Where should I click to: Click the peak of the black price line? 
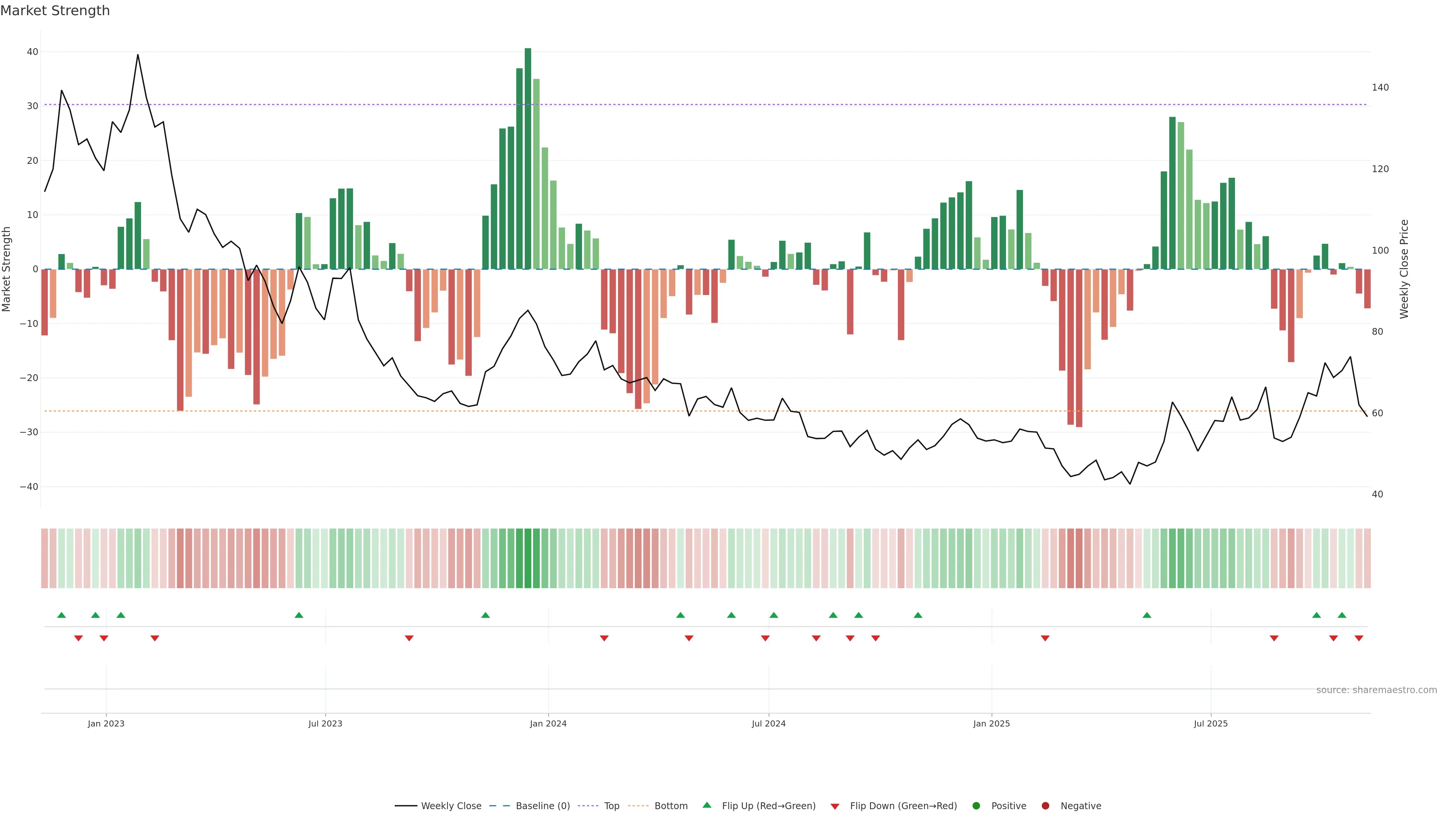pyautogui.click(x=138, y=55)
